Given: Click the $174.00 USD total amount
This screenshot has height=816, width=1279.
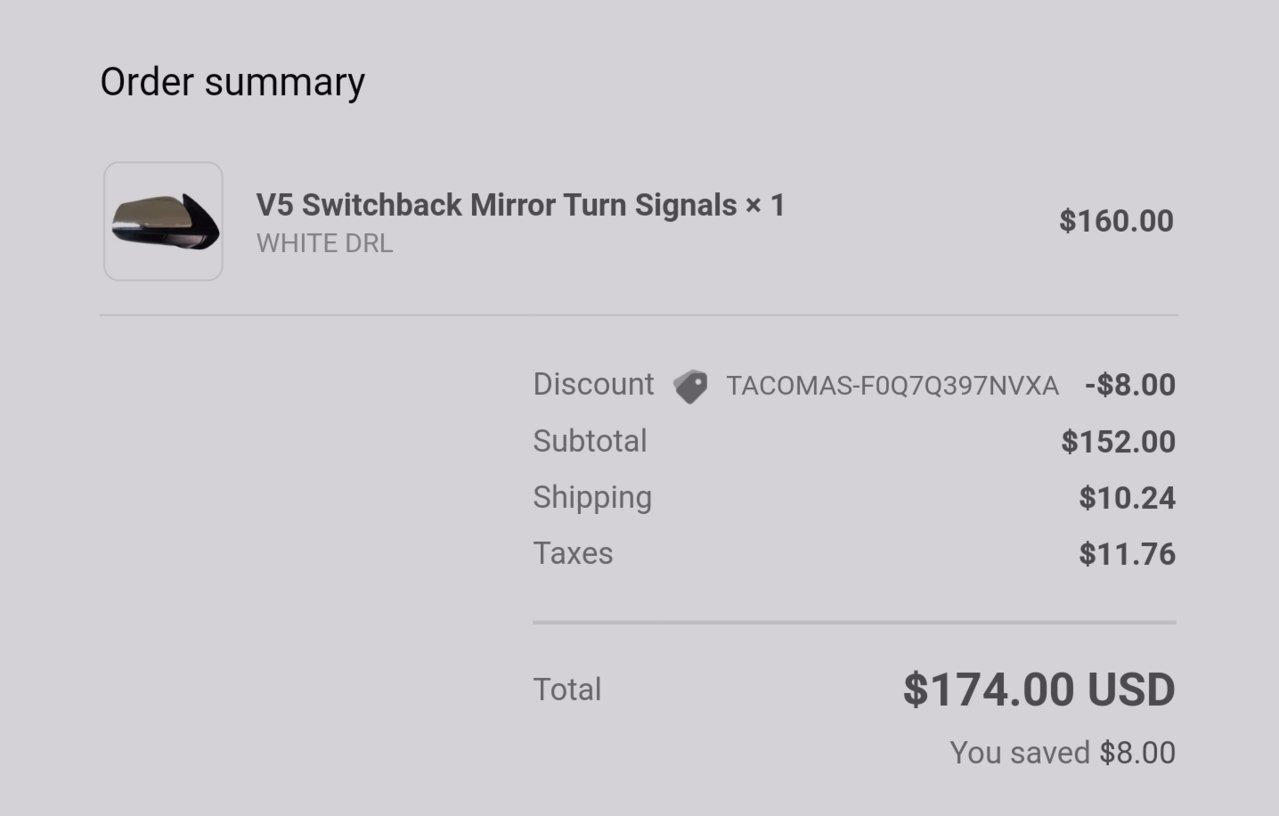Looking at the screenshot, I should pos(1039,690).
